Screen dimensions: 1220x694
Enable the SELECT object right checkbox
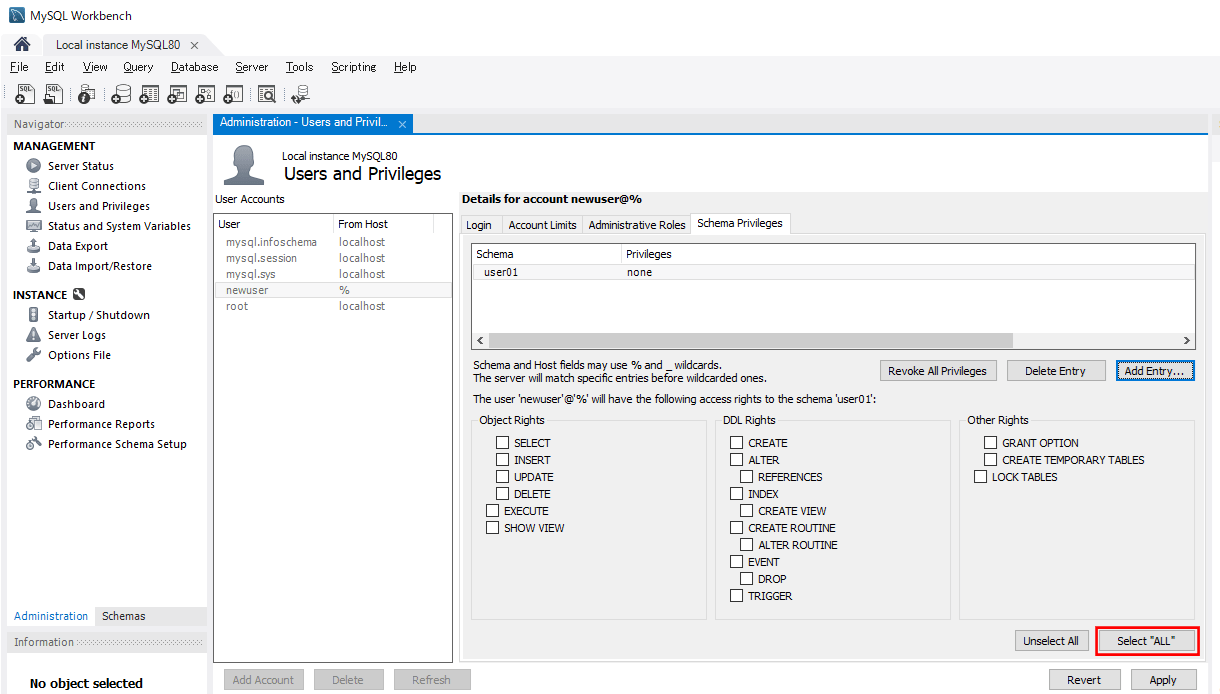(503, 443)
